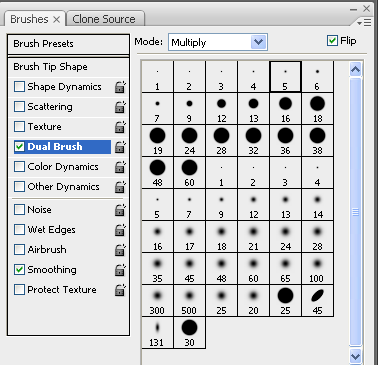Click the brush list scroll up arrow

(x=356, y=69)
